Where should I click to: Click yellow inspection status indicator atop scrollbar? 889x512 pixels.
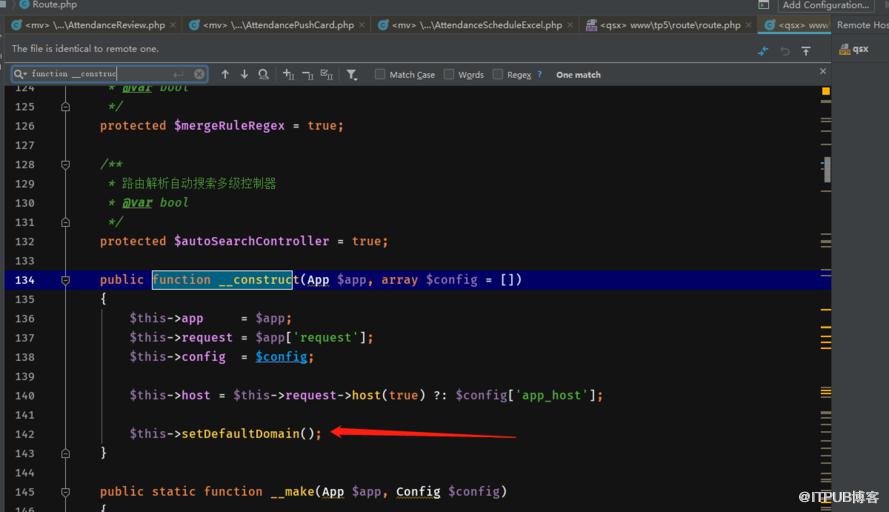pos(826,91)
